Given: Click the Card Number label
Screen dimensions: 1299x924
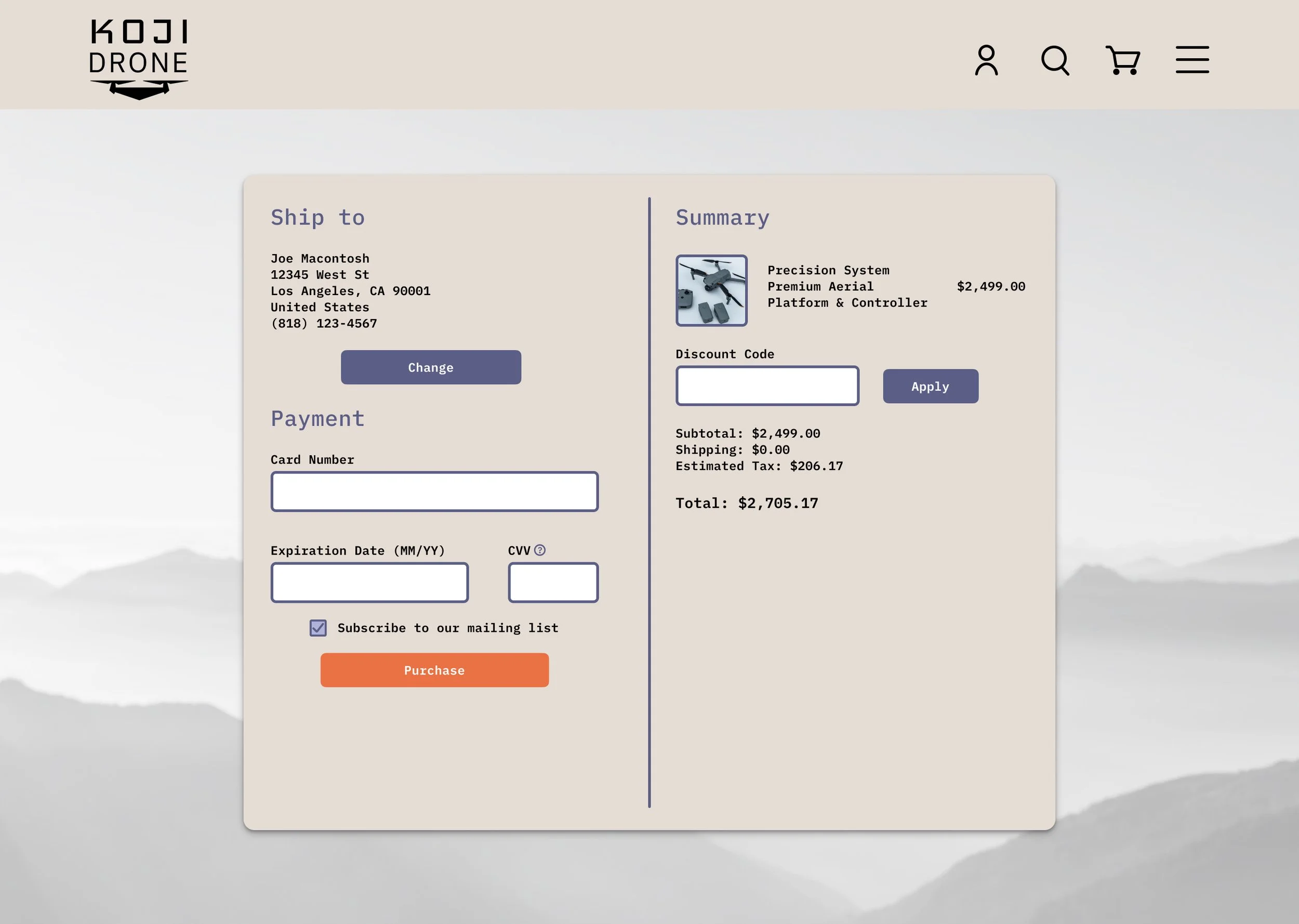Looking at the screenshot, I should (x=312, y=460).
